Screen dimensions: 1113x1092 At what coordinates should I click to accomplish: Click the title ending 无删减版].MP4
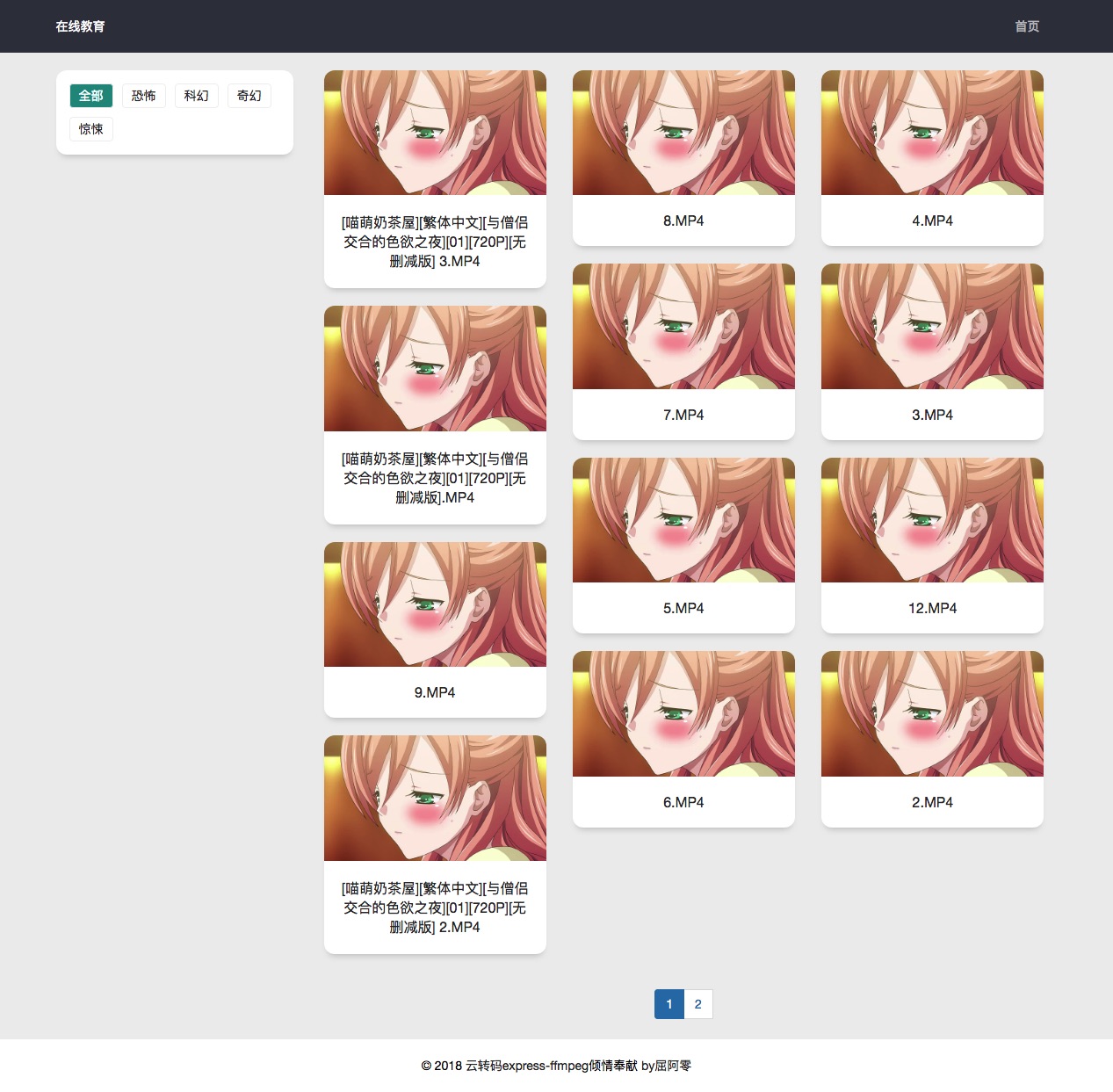pyautogui.click(x=435, y=478)
